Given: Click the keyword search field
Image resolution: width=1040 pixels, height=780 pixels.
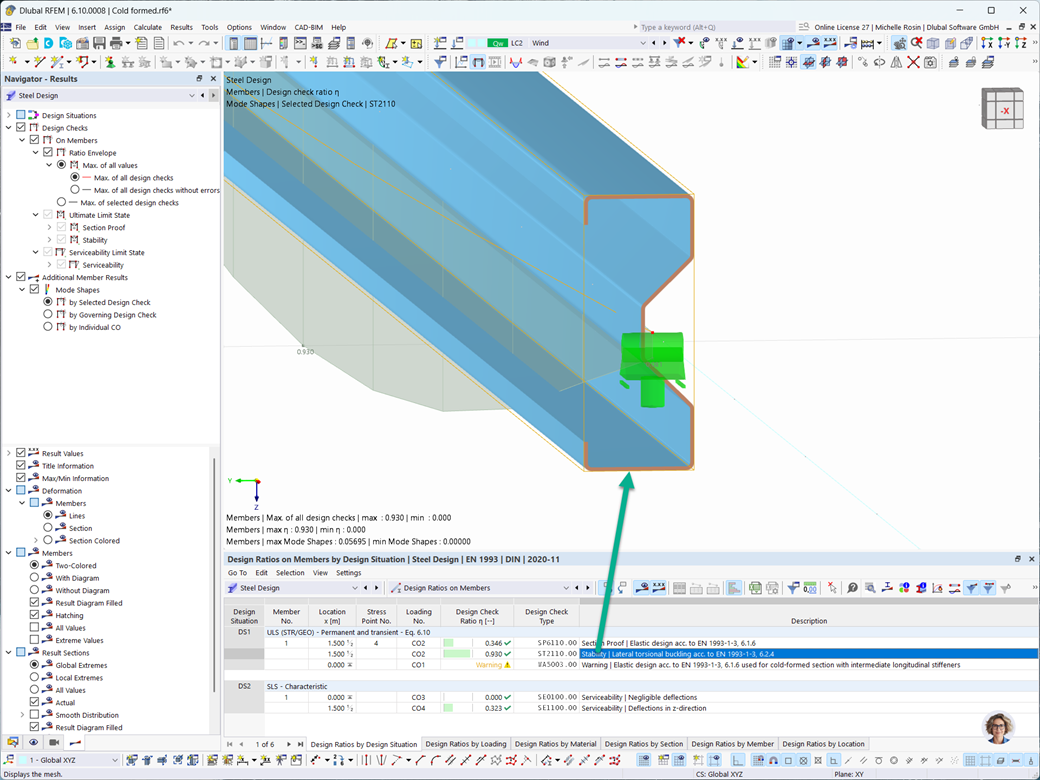Looking at the screenshot, I should coord(716,27).
